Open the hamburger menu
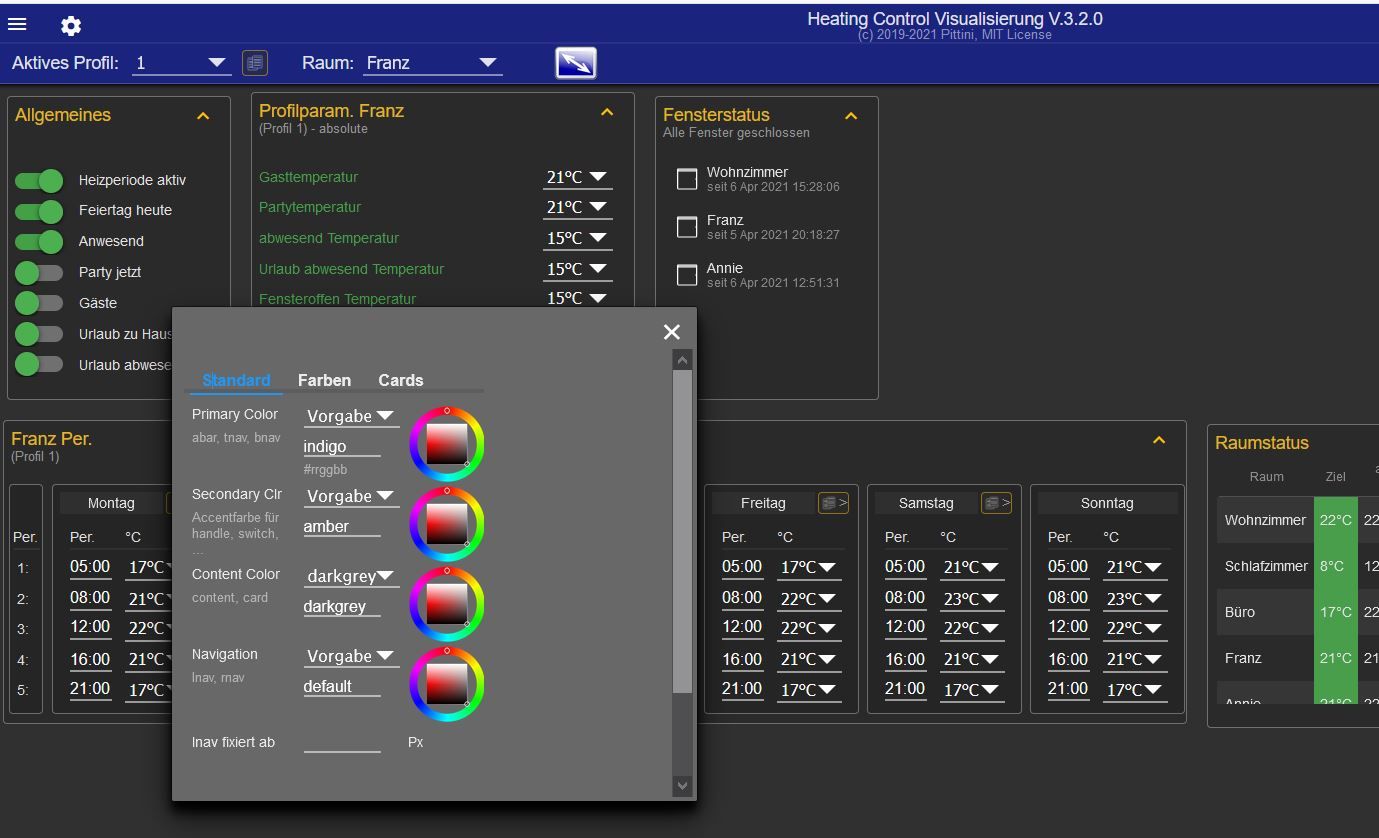 [x=17, y=25]
